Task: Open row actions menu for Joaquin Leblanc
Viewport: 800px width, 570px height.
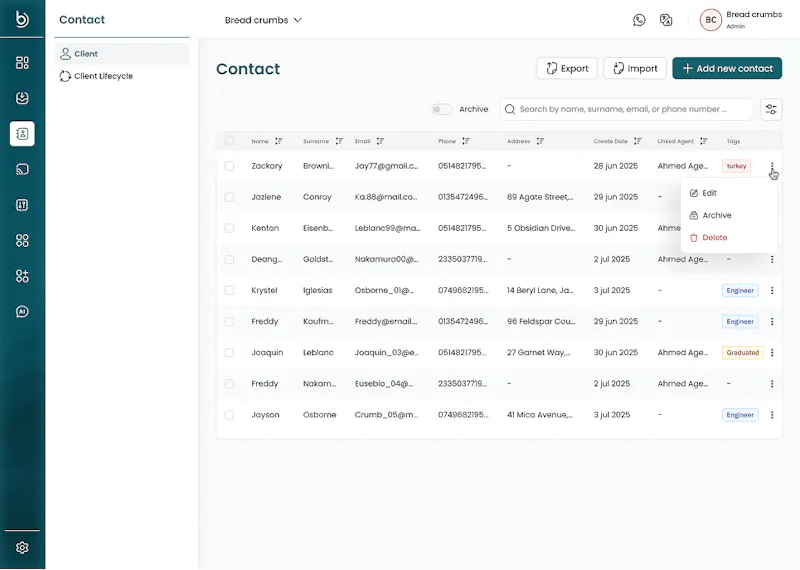Action: (772, 353)
